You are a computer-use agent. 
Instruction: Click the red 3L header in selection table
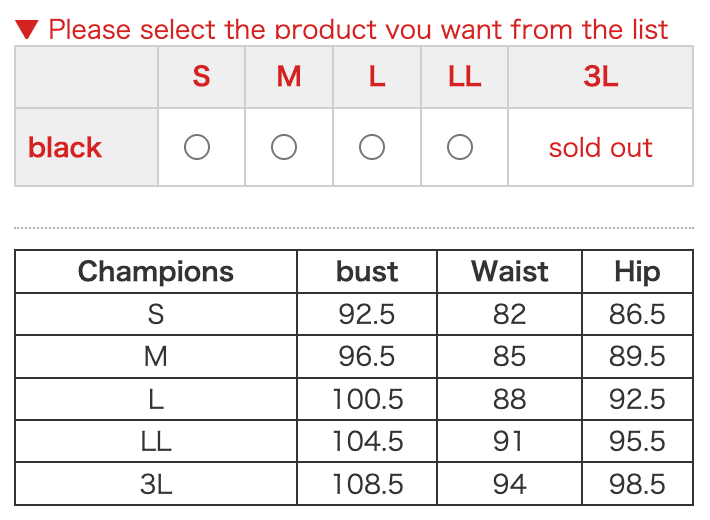600,77
